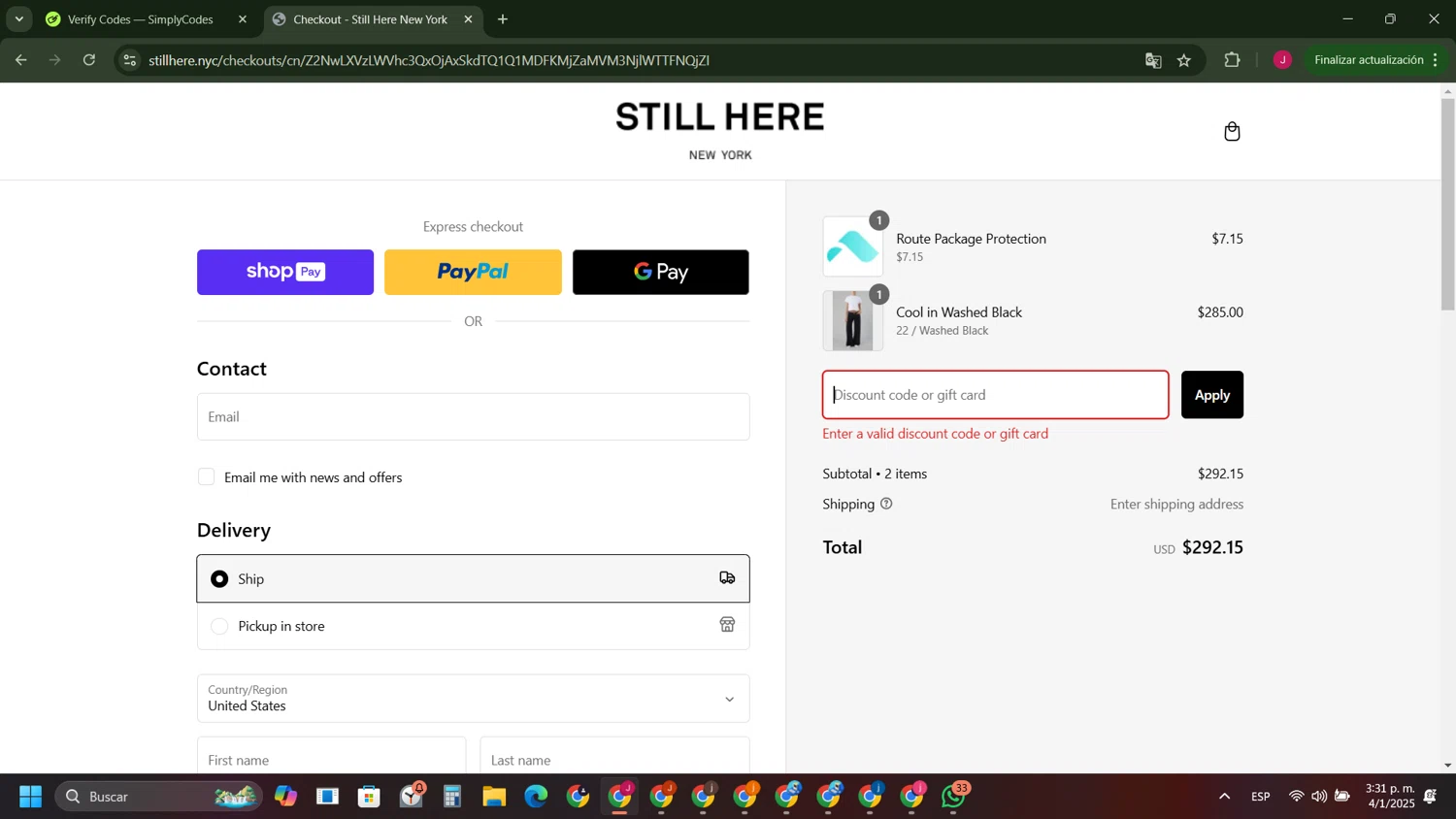This screenshot has height=819, width=1456.
Task: Click the STILL HERE New York logo
Action: click(x=720, y=130)
